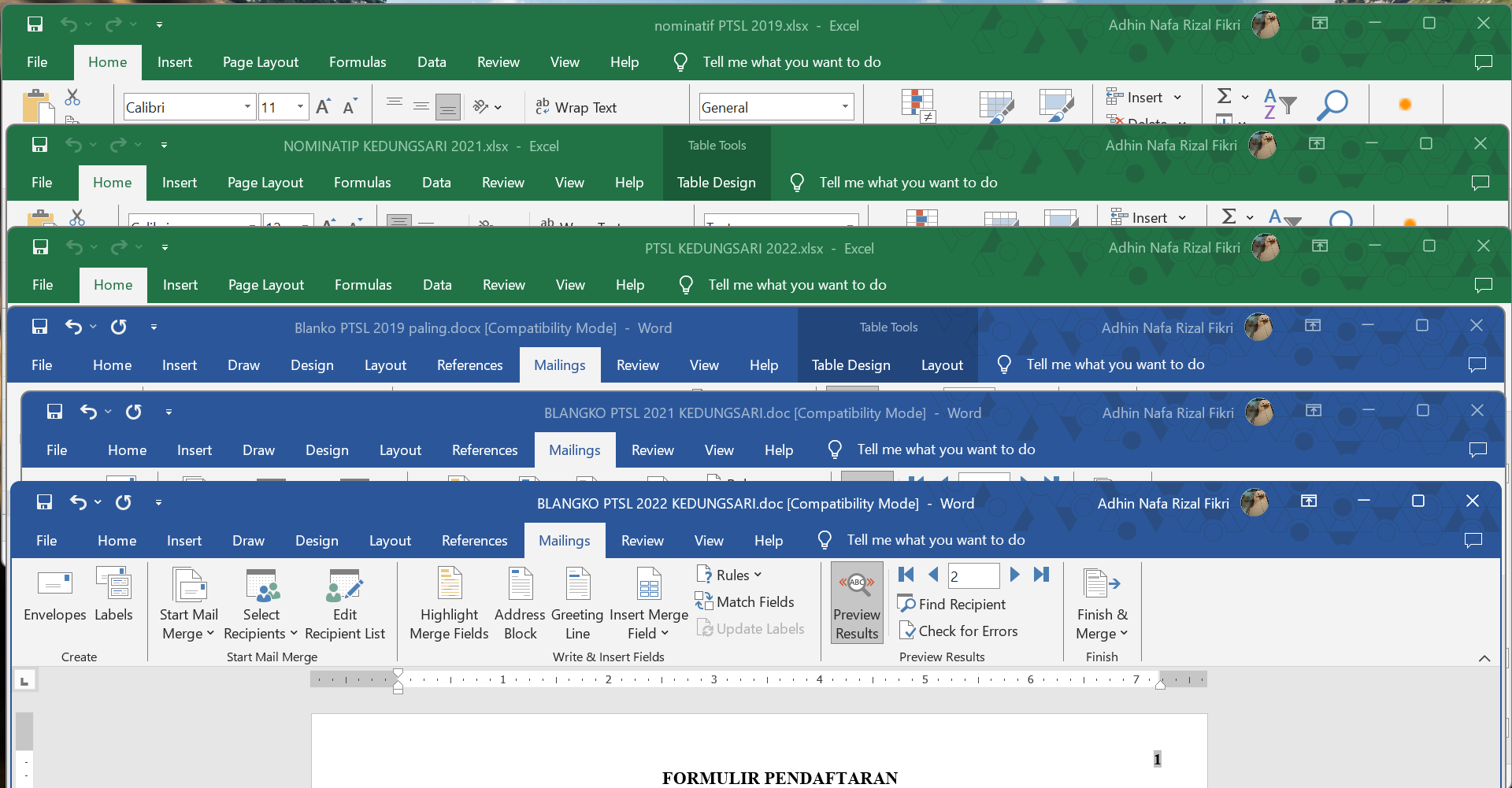The image size is (1512, 788).
Task: Click the tab selector at ruler's left
Action: (24, 680)
